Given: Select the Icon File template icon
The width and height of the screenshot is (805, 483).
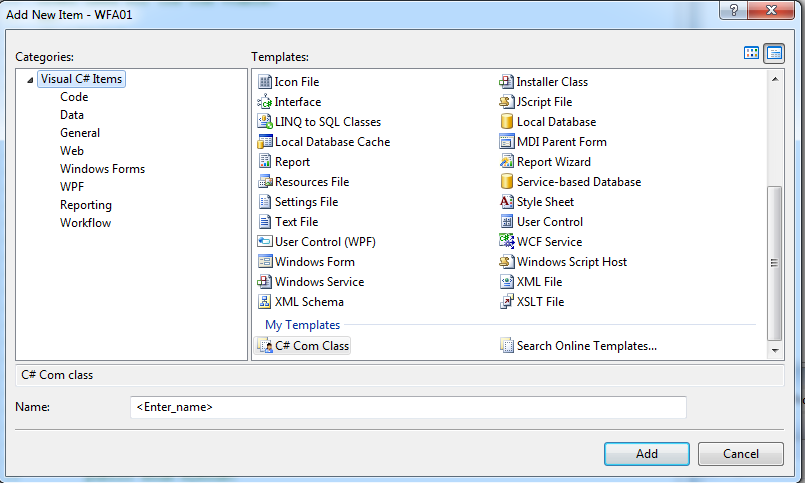Looking at the screenshot, I should tap(264, 82).
